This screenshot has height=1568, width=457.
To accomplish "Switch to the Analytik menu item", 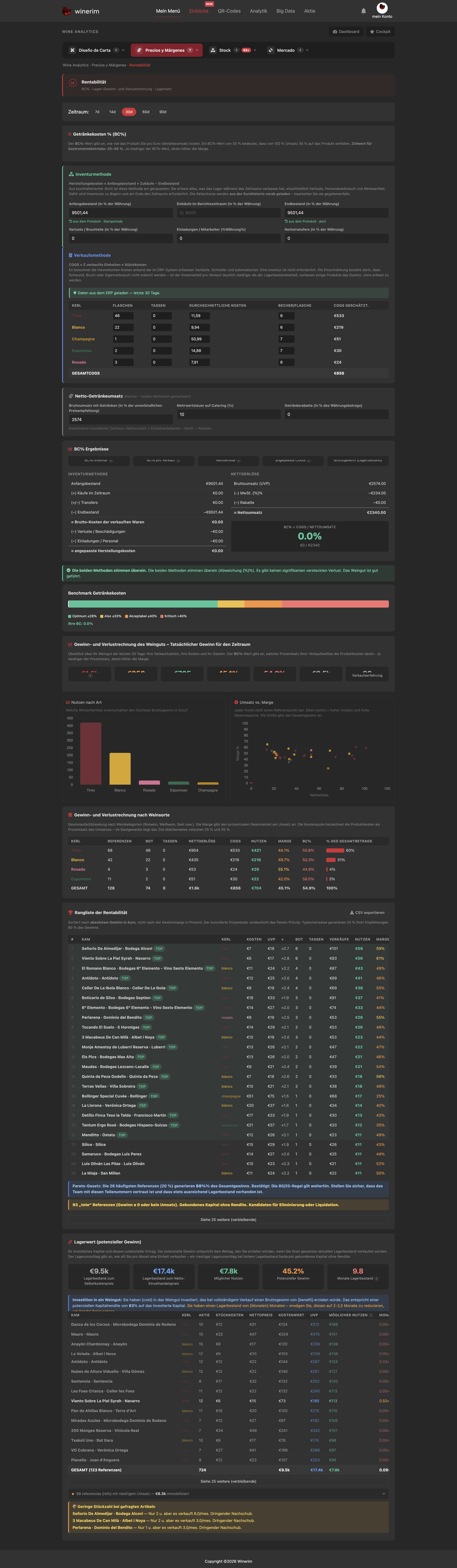I will (x=259, y=11).
